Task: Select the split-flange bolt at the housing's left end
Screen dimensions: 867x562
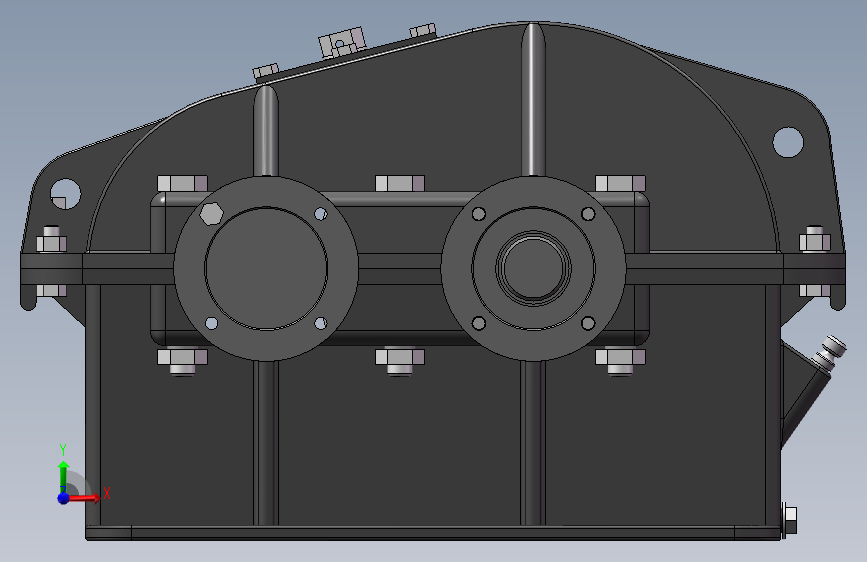Action: [x=51, y=241]
